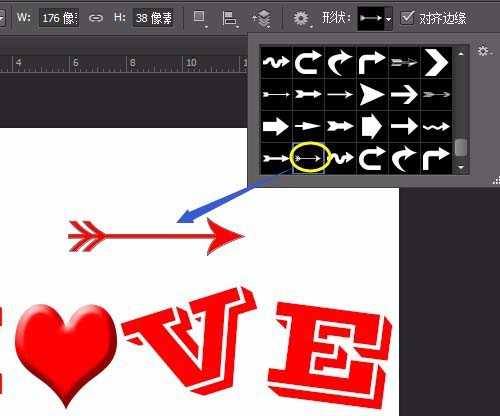The height and width of the screenshot is (416, 500).
Task: Choose the fletched arrow starting the bottom row
Action: (276, 158)
